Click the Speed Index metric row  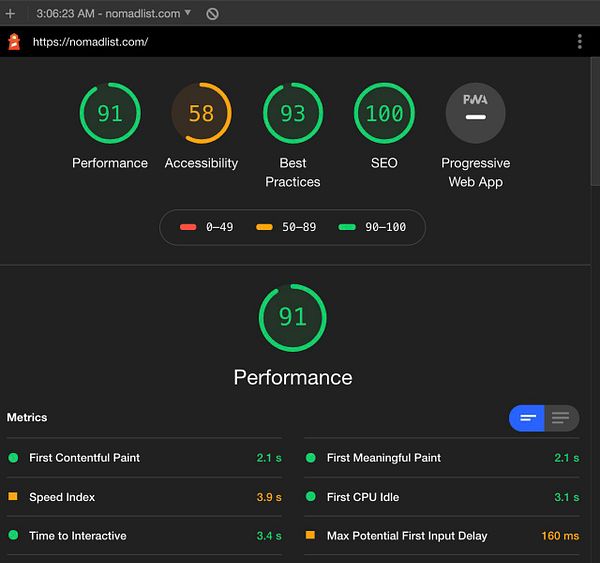[145, 497]
